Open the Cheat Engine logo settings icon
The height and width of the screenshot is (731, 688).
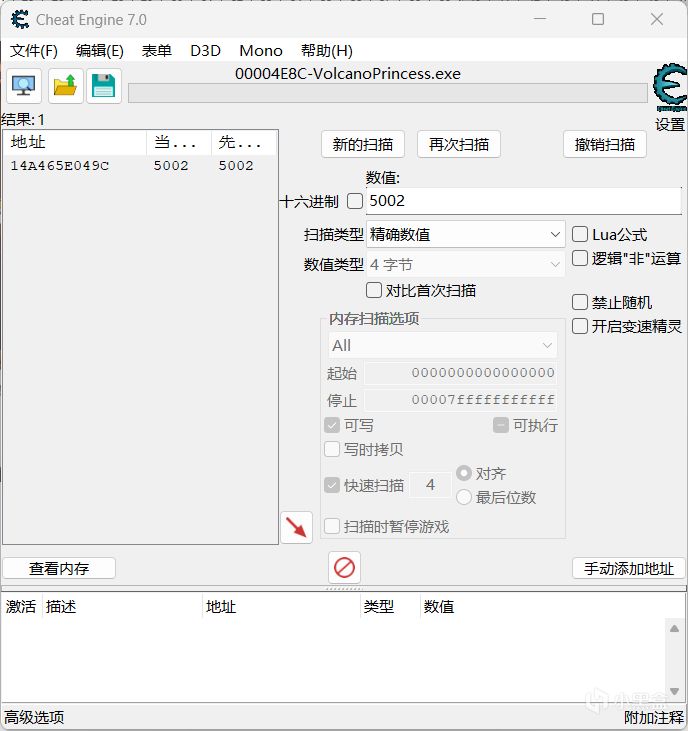click(x=670, y=87)
